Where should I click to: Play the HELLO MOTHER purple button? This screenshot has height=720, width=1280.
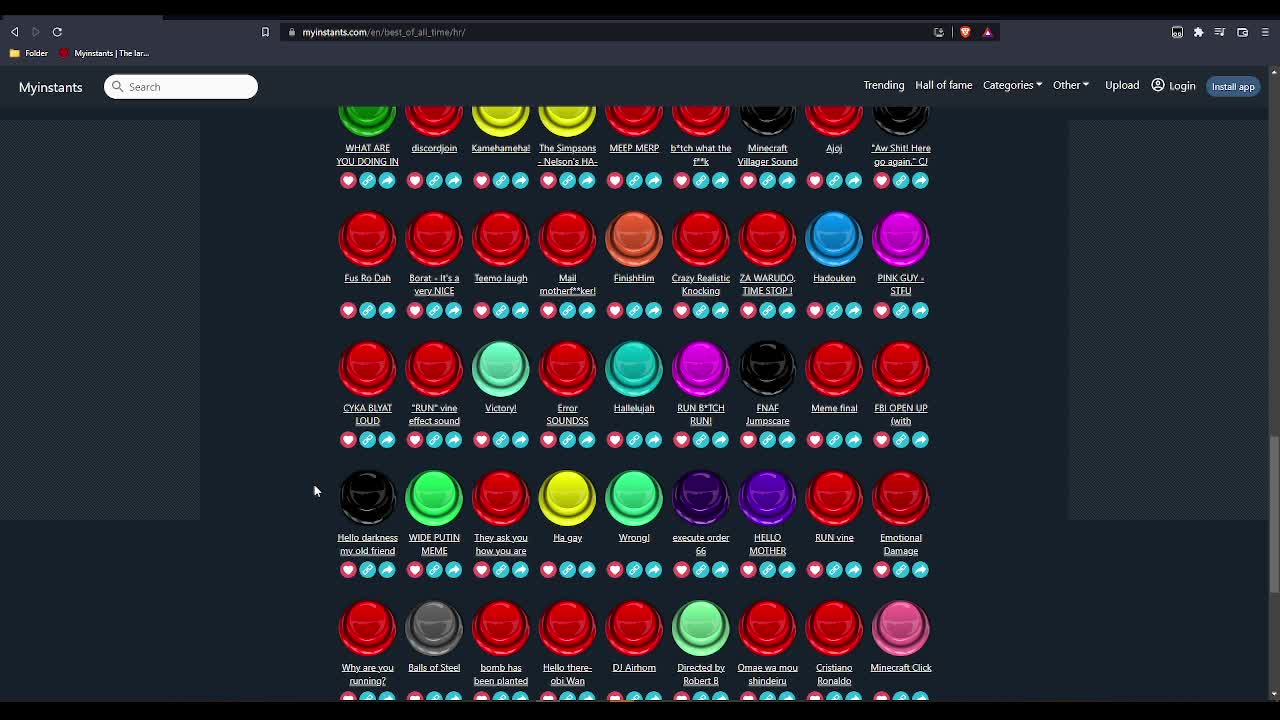pos(767,499)
